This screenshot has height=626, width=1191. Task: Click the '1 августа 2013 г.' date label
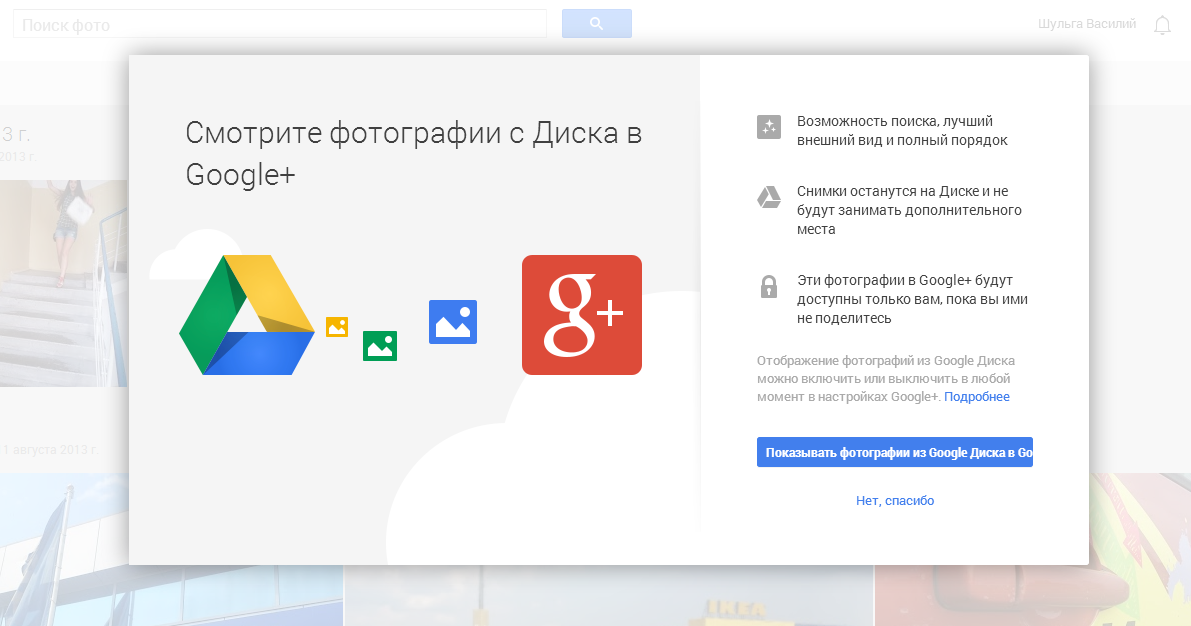coord(51,450)
